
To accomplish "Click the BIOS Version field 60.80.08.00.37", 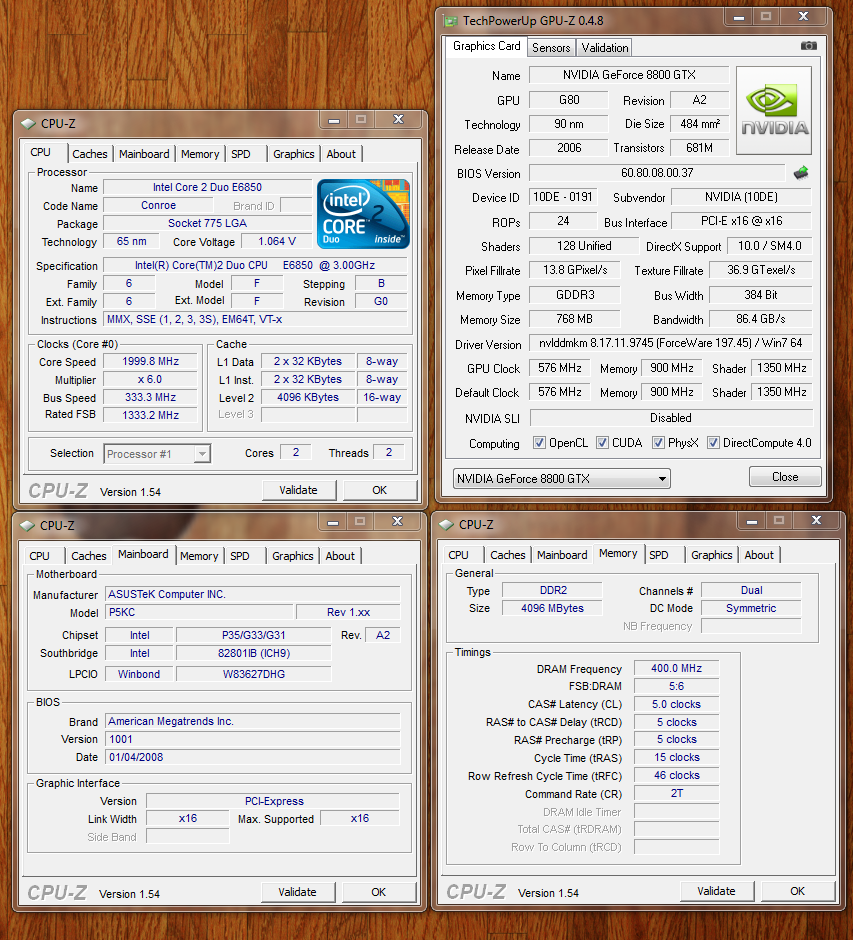I will (x=657, y=173).
